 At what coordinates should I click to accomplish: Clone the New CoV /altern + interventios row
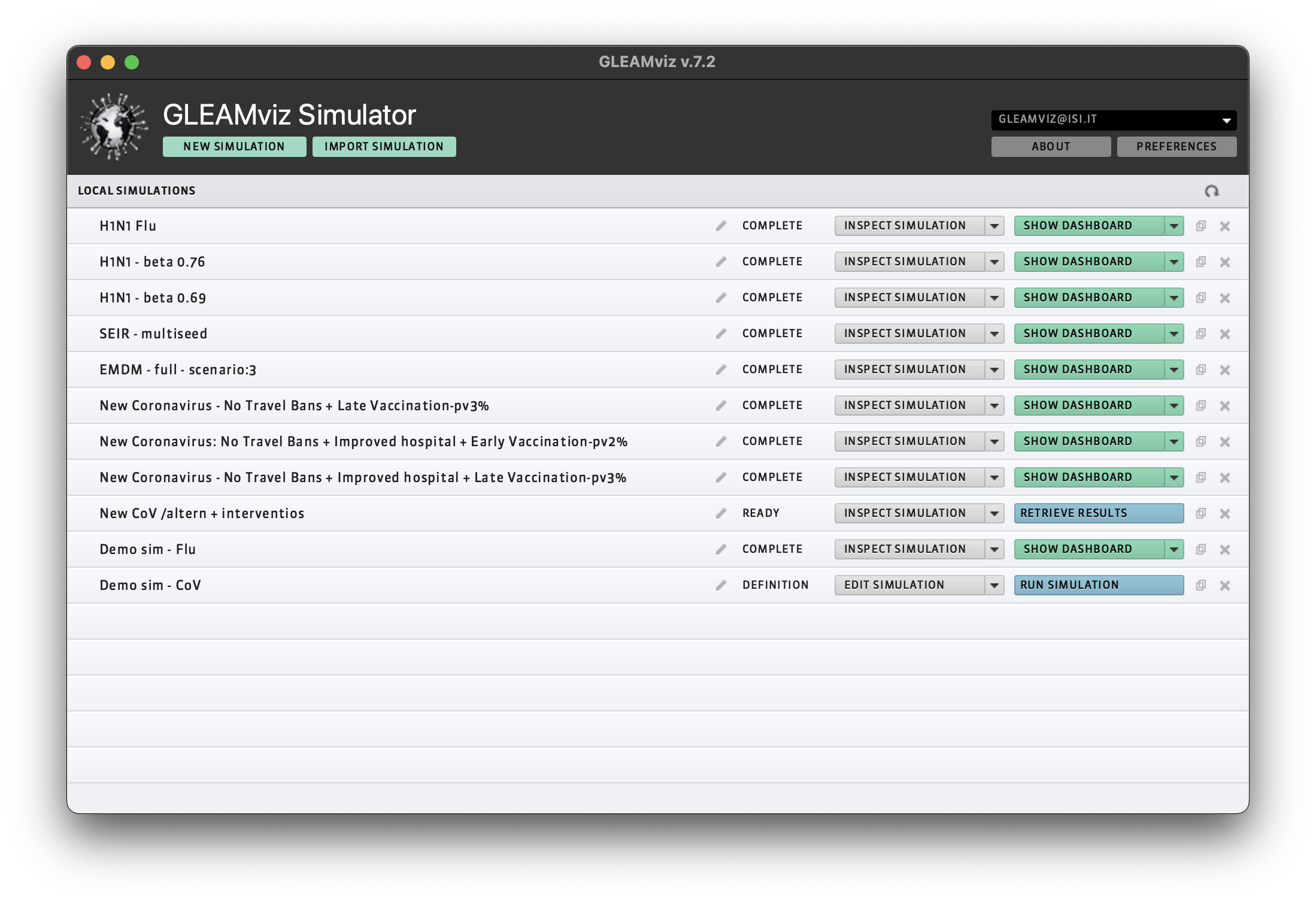click(1200, 513)
